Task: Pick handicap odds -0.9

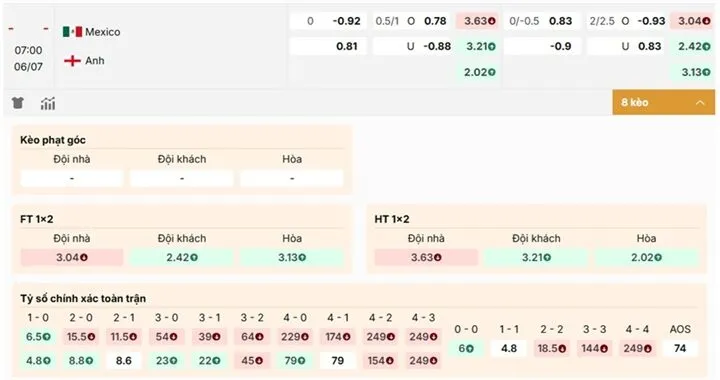Action: coord(542,46)
